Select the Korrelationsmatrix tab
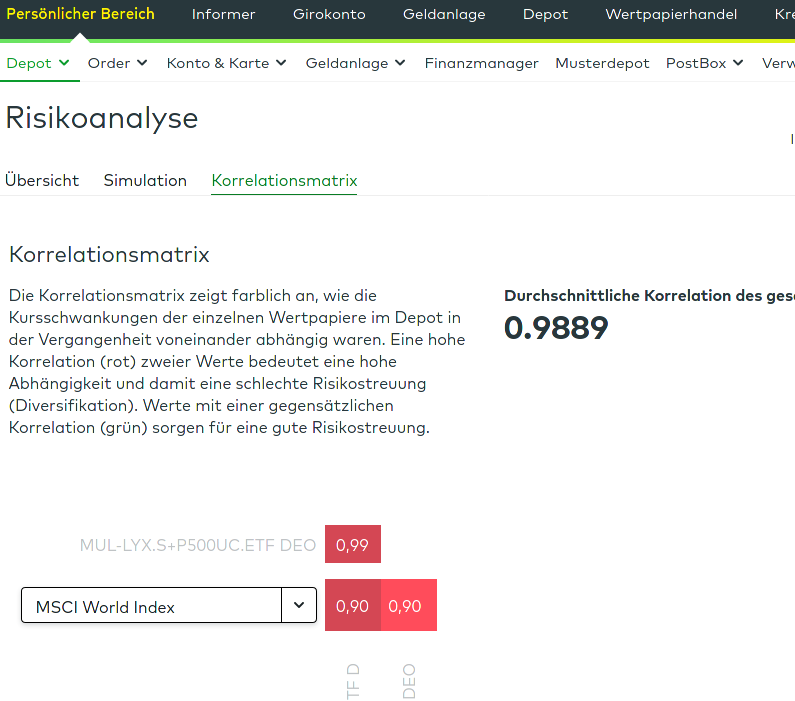The image size is (795, 701). (284, 181)
